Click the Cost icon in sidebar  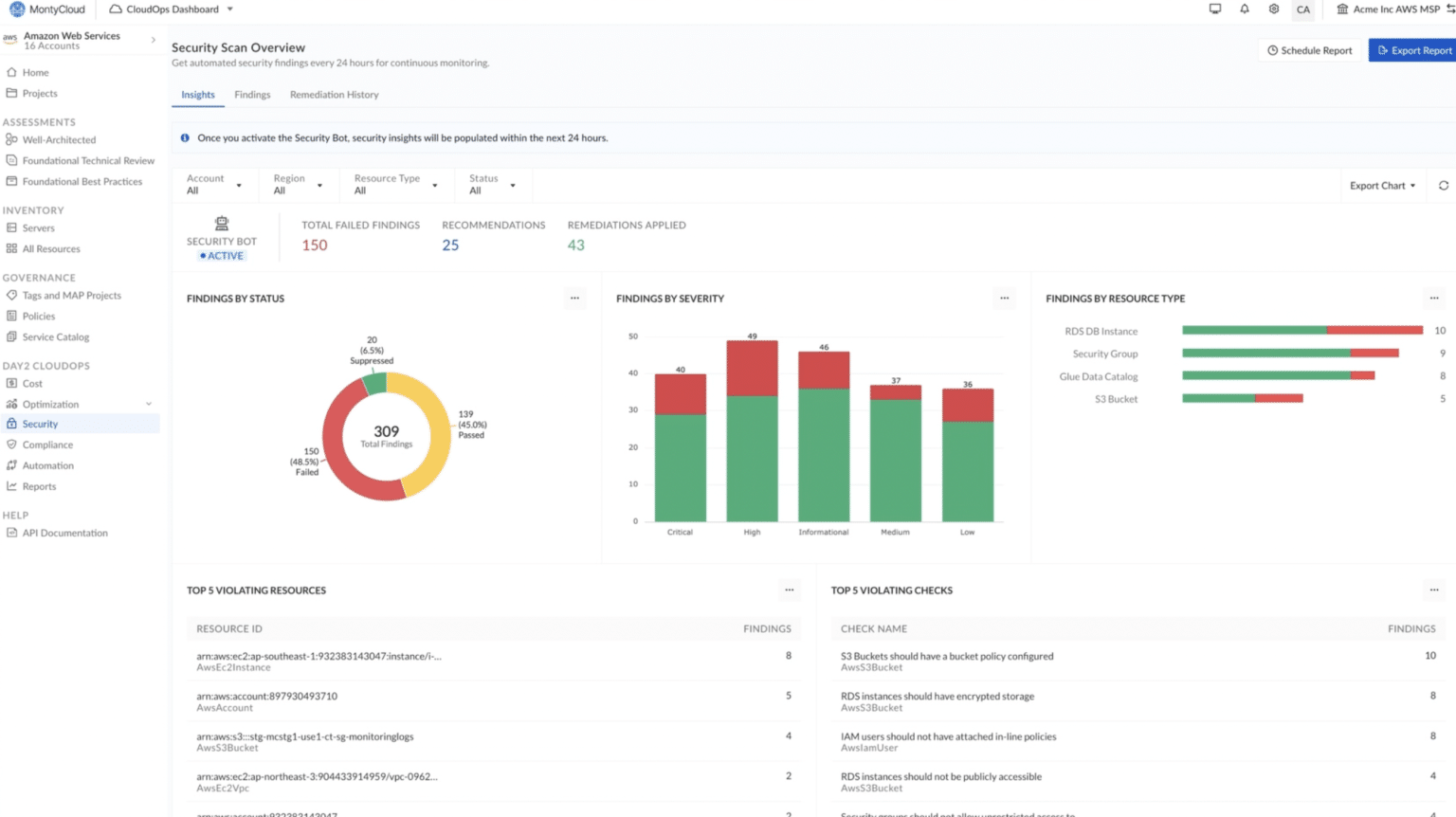pyautogui.click(x=11, y=384)
